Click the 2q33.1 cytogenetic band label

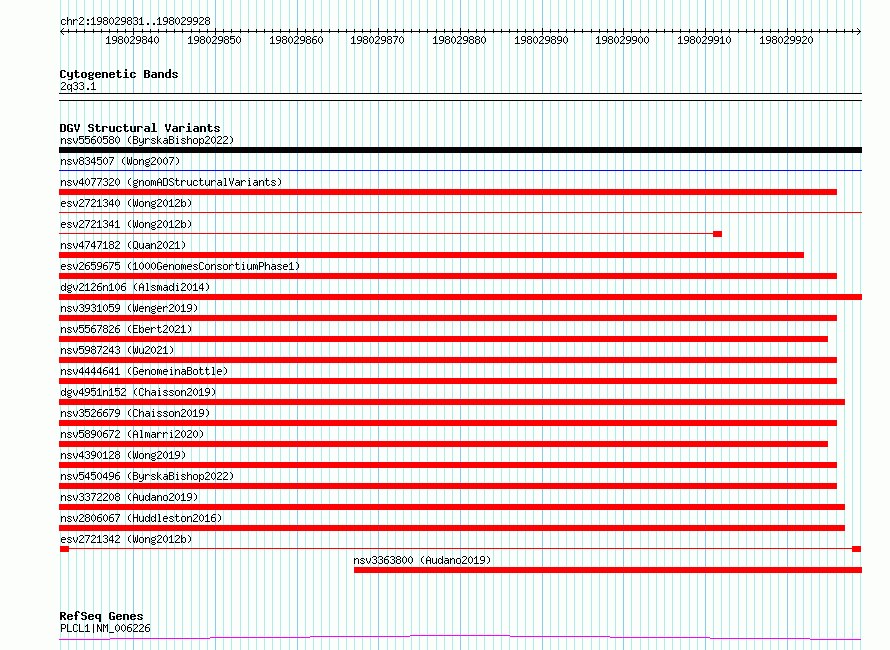coord(78,86)
